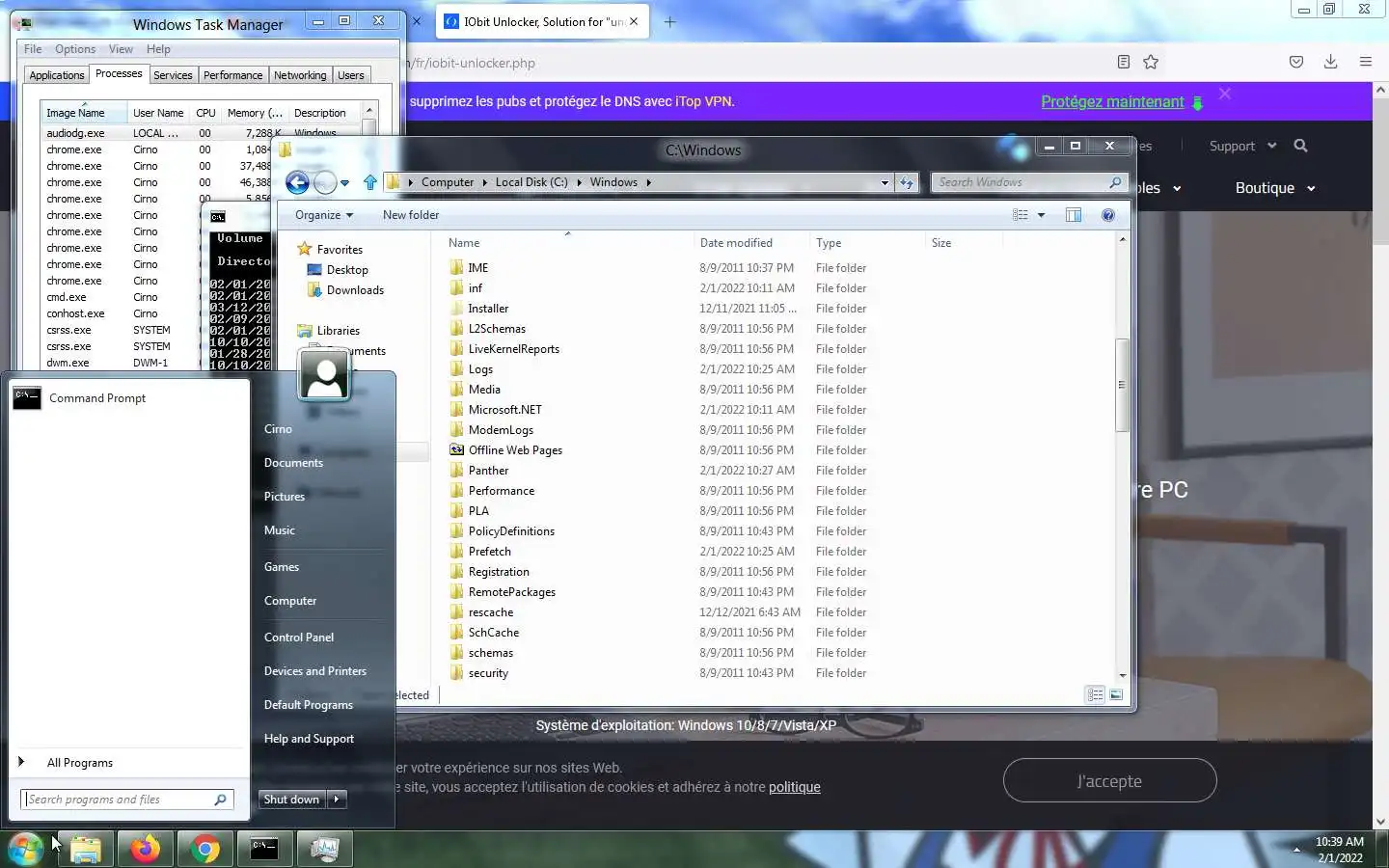The image size is (1389, 868).
Task: Open Firefox downloads arrow icon
Action: click(x=1330, y=62)
